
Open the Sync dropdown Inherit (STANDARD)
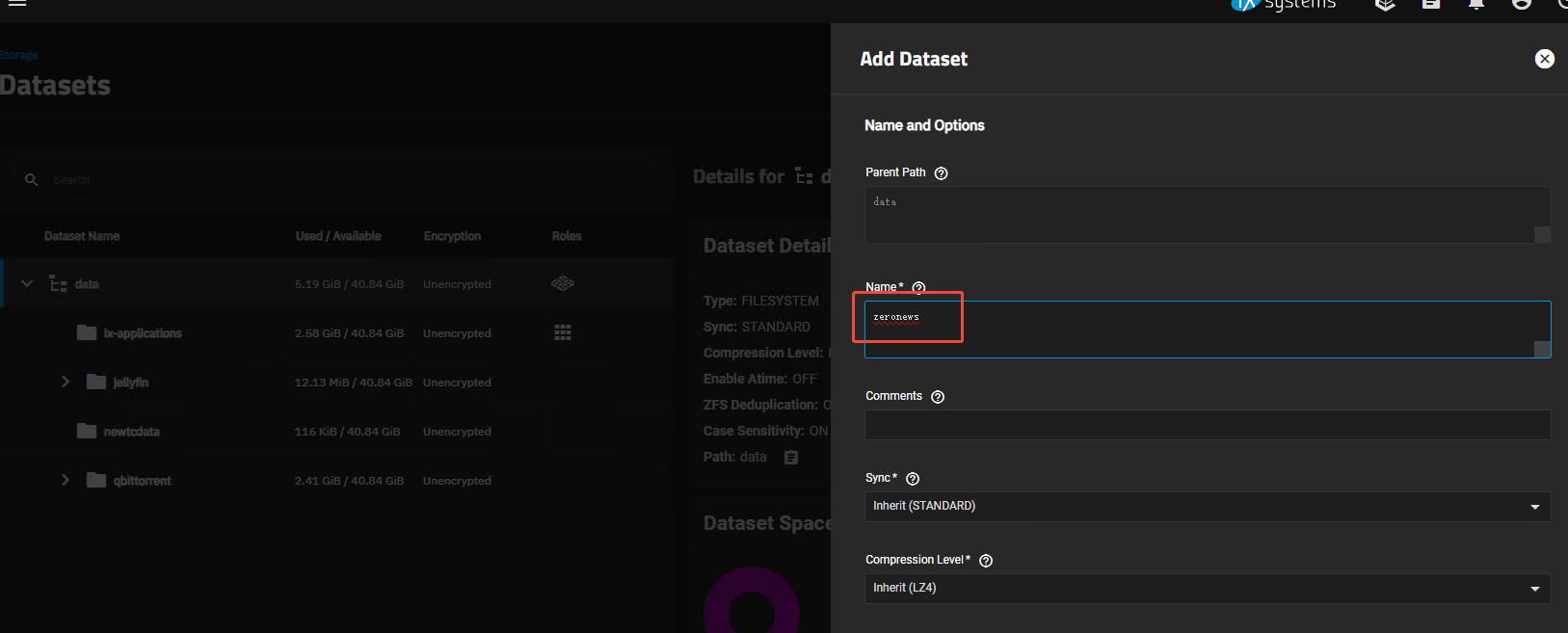pos(1208,507)
